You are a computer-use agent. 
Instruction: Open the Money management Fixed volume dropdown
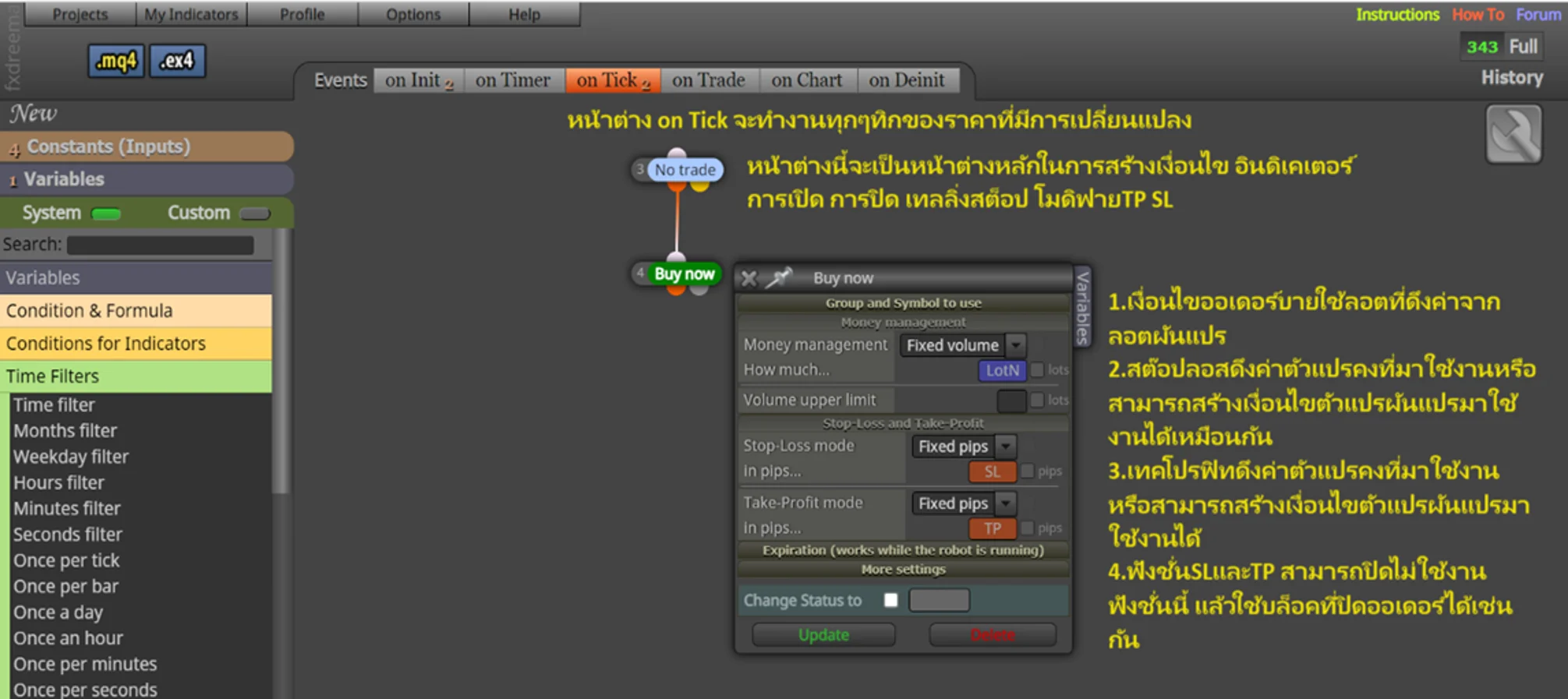coord(963,345)
